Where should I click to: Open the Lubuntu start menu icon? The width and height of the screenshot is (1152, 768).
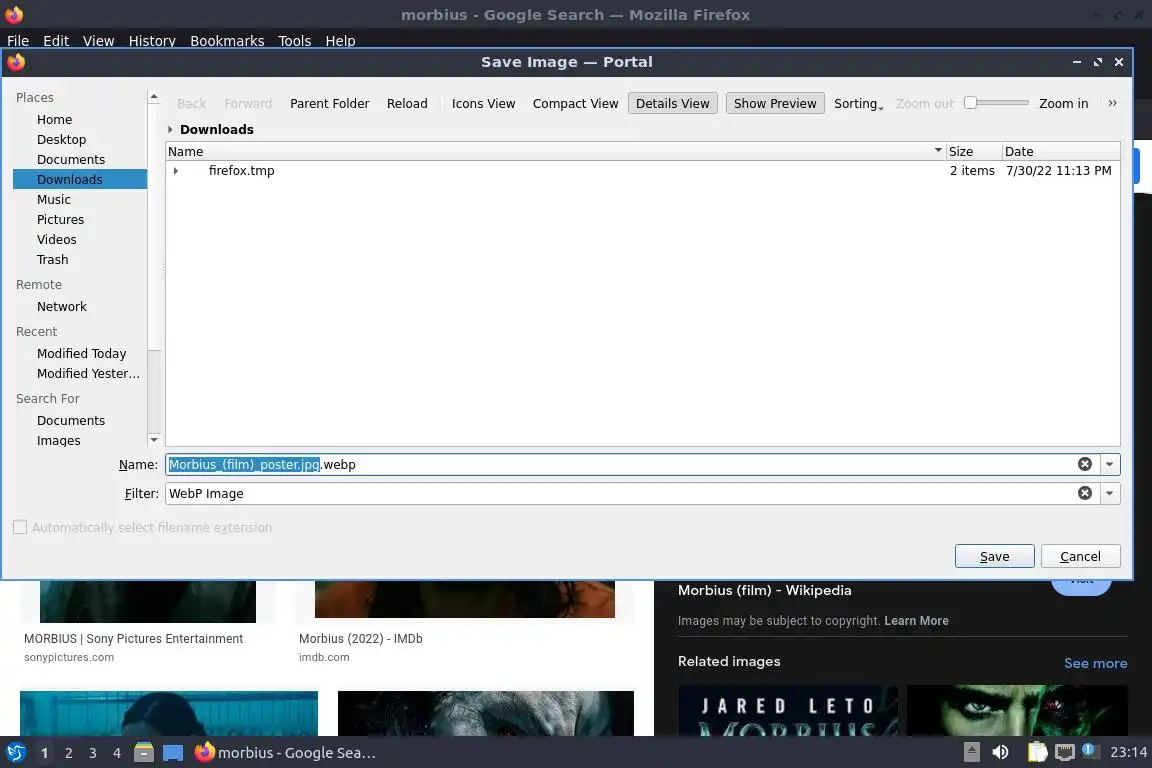point(15,753)
